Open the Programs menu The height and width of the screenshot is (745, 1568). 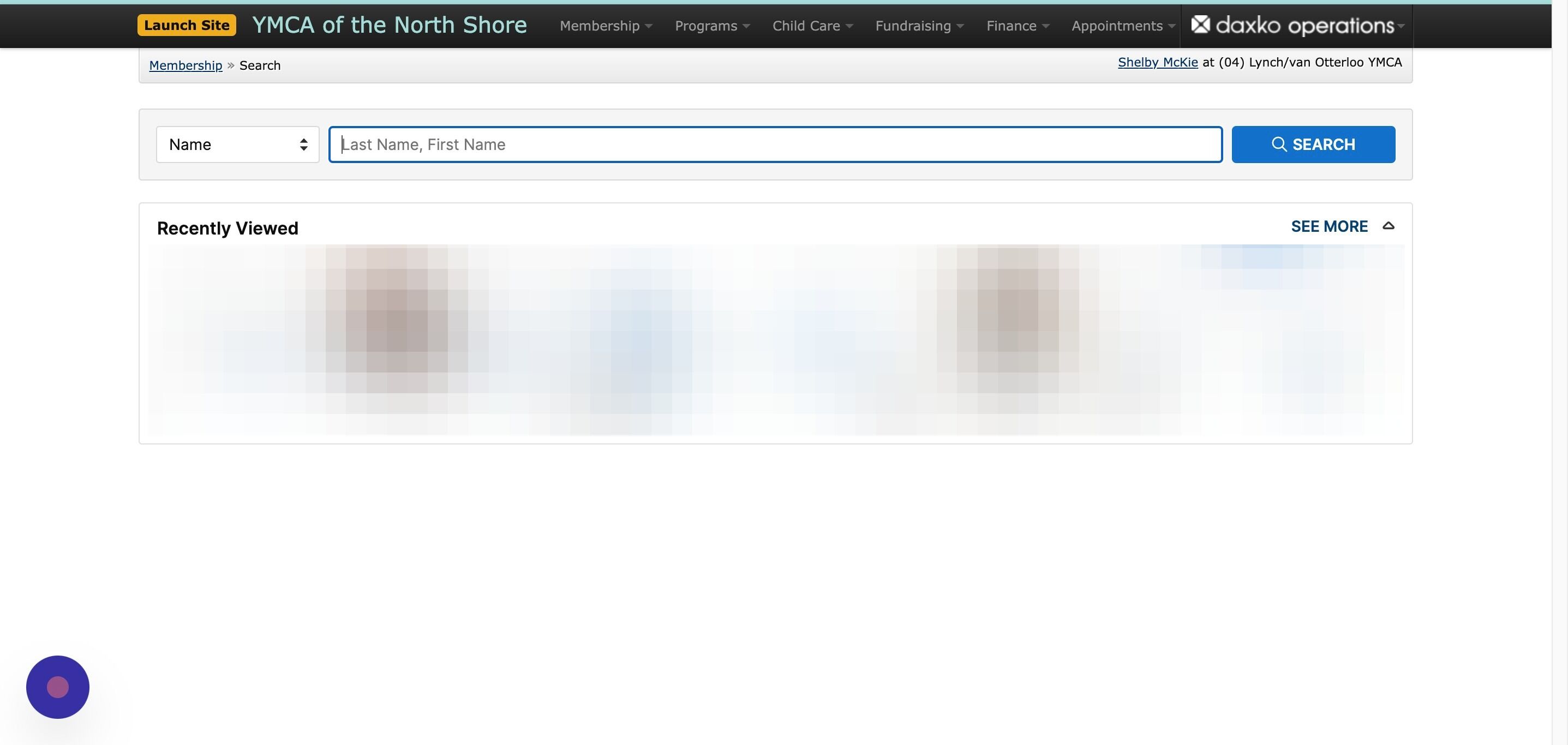point(712,26)
